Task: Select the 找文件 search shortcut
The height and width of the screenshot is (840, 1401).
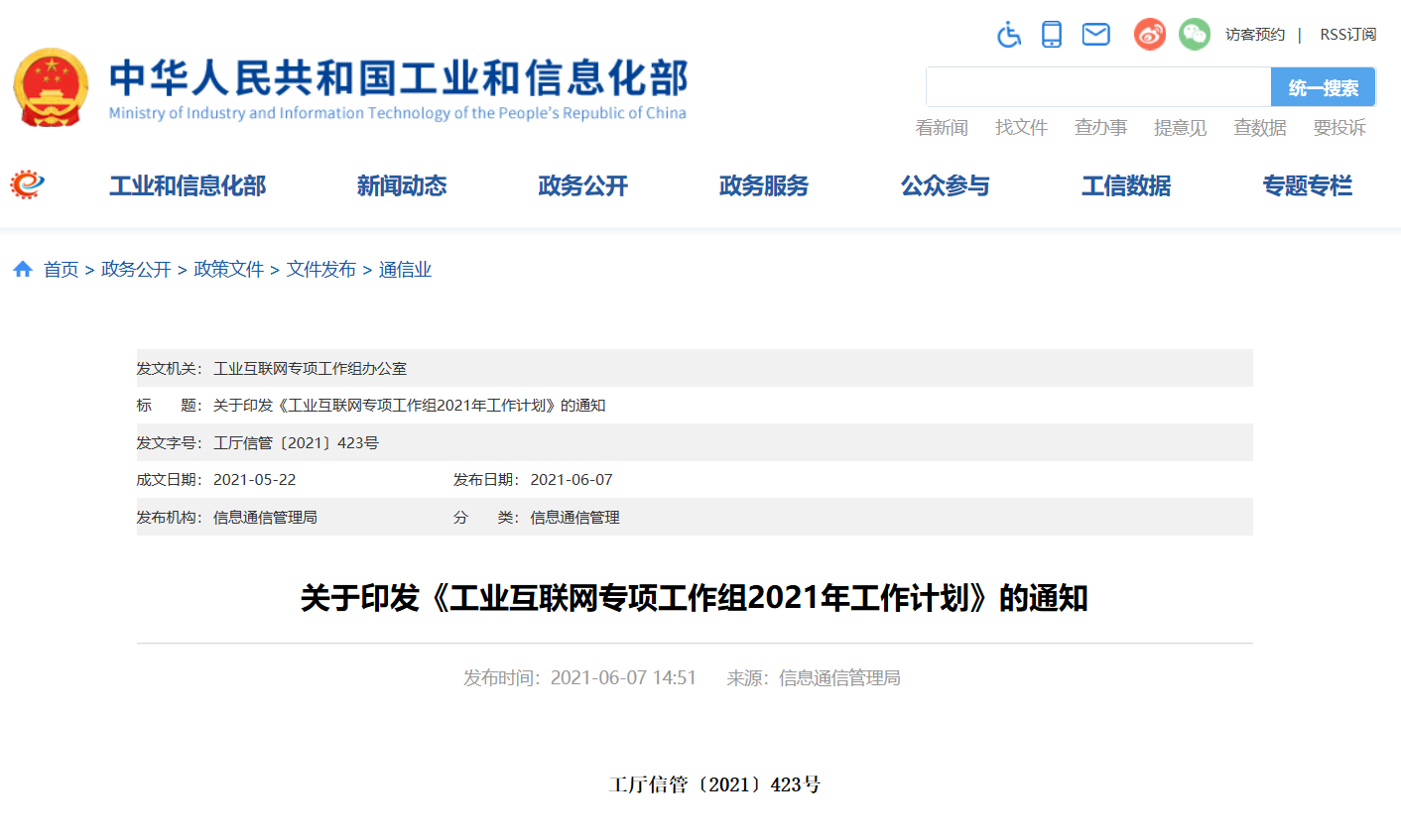Action: (x=1021, y=128)
